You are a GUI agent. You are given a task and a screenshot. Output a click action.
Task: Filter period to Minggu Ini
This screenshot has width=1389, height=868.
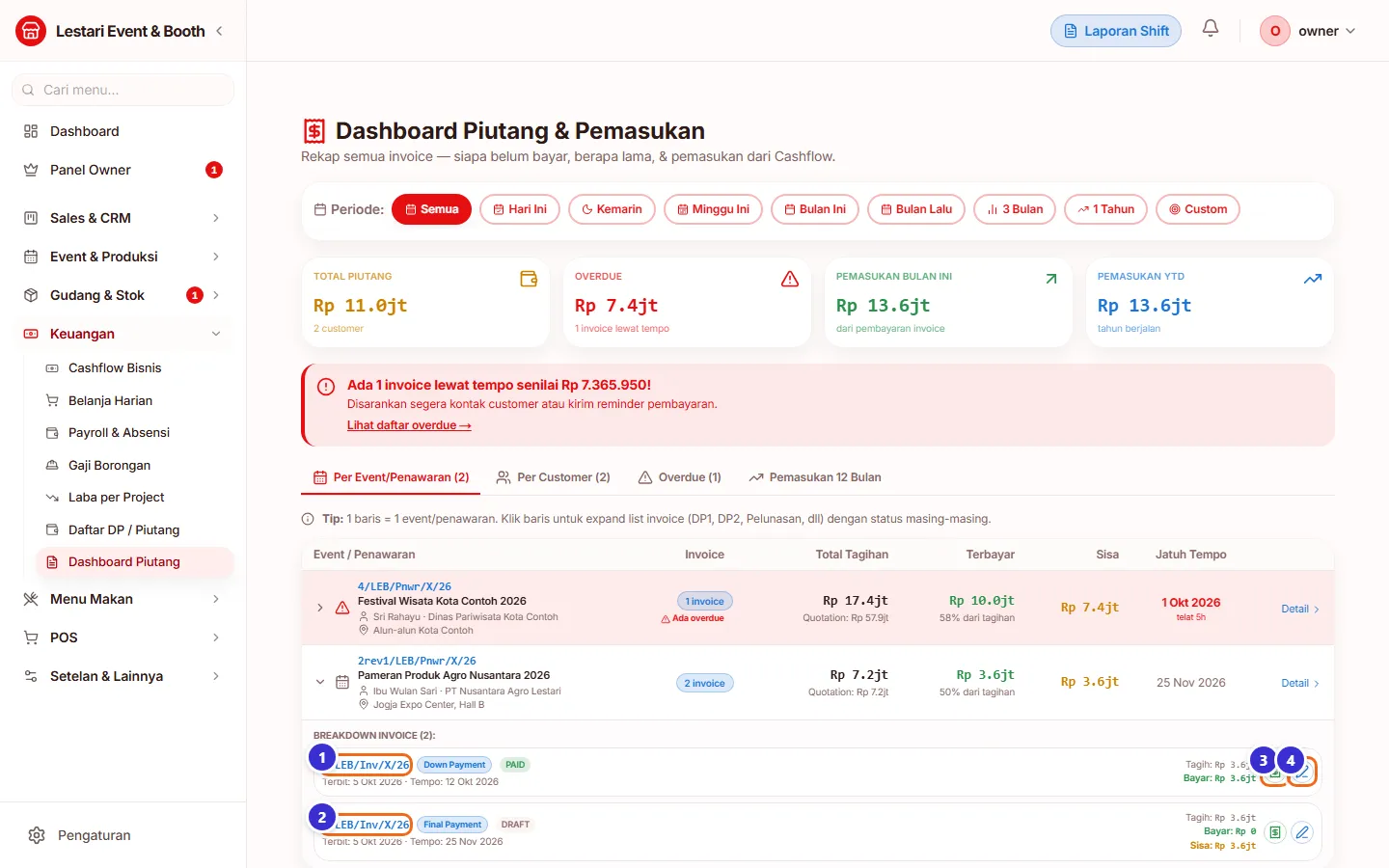pos(713,209)
